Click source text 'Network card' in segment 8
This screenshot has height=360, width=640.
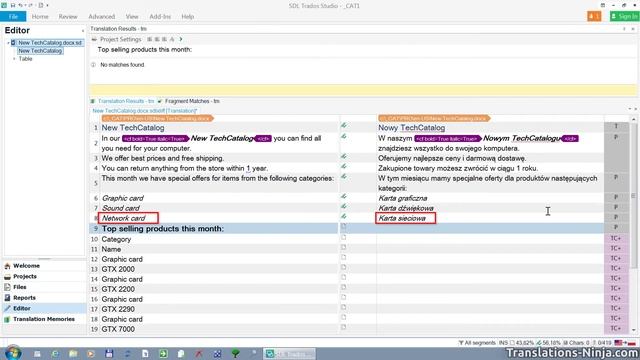[123, 218]
